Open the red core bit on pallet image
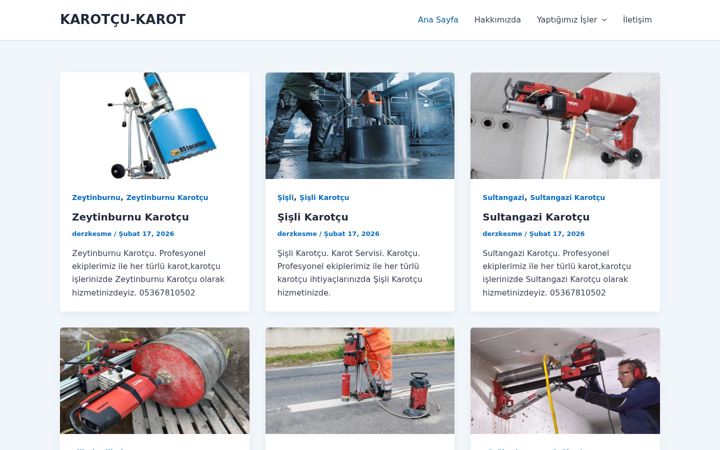Viewport: 720px width, 450px height. click(x=155, y=381)
